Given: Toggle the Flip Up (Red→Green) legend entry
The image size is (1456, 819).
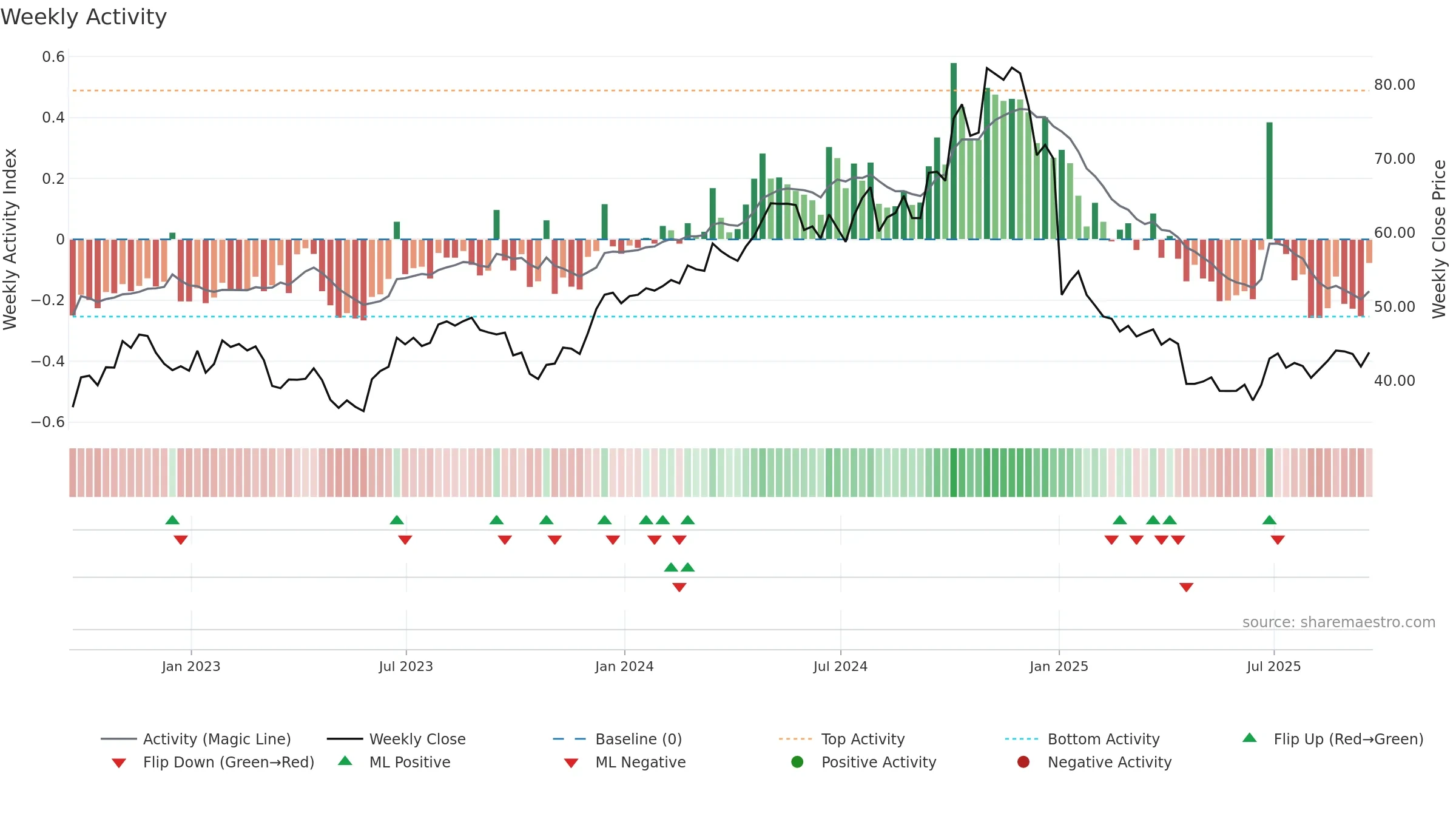Looking at the screenshot, I should click(x=1333, y=739).
